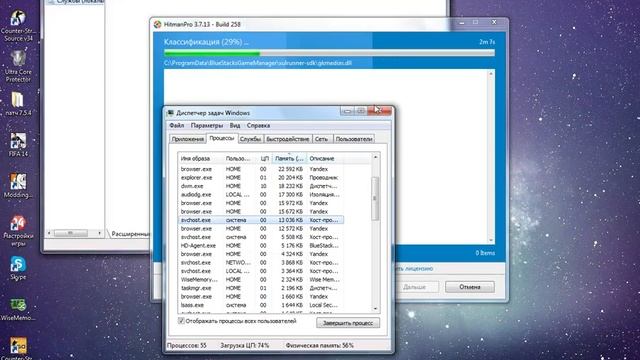640x360 pixels.
Task: Open the Справка menu
Action: [258, 126]
